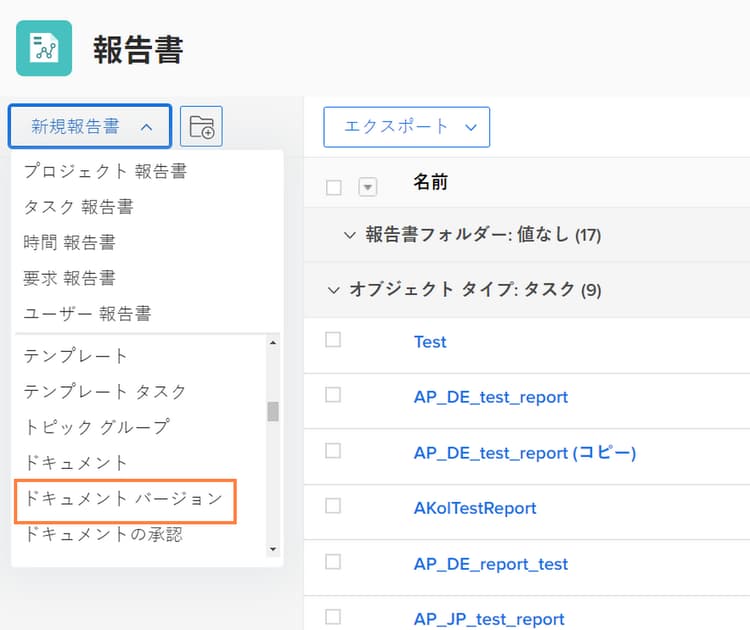Collapse the 報告書フォルダー: 値なし group
Viewport: 750px width, 630px height.
[350, 235]
